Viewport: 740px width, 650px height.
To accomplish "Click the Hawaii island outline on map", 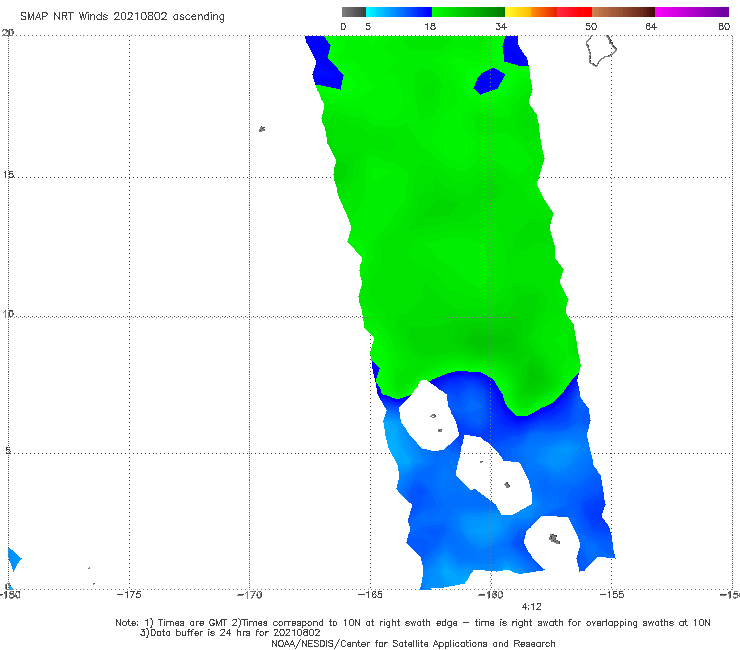I will click(x=601, y=50).
